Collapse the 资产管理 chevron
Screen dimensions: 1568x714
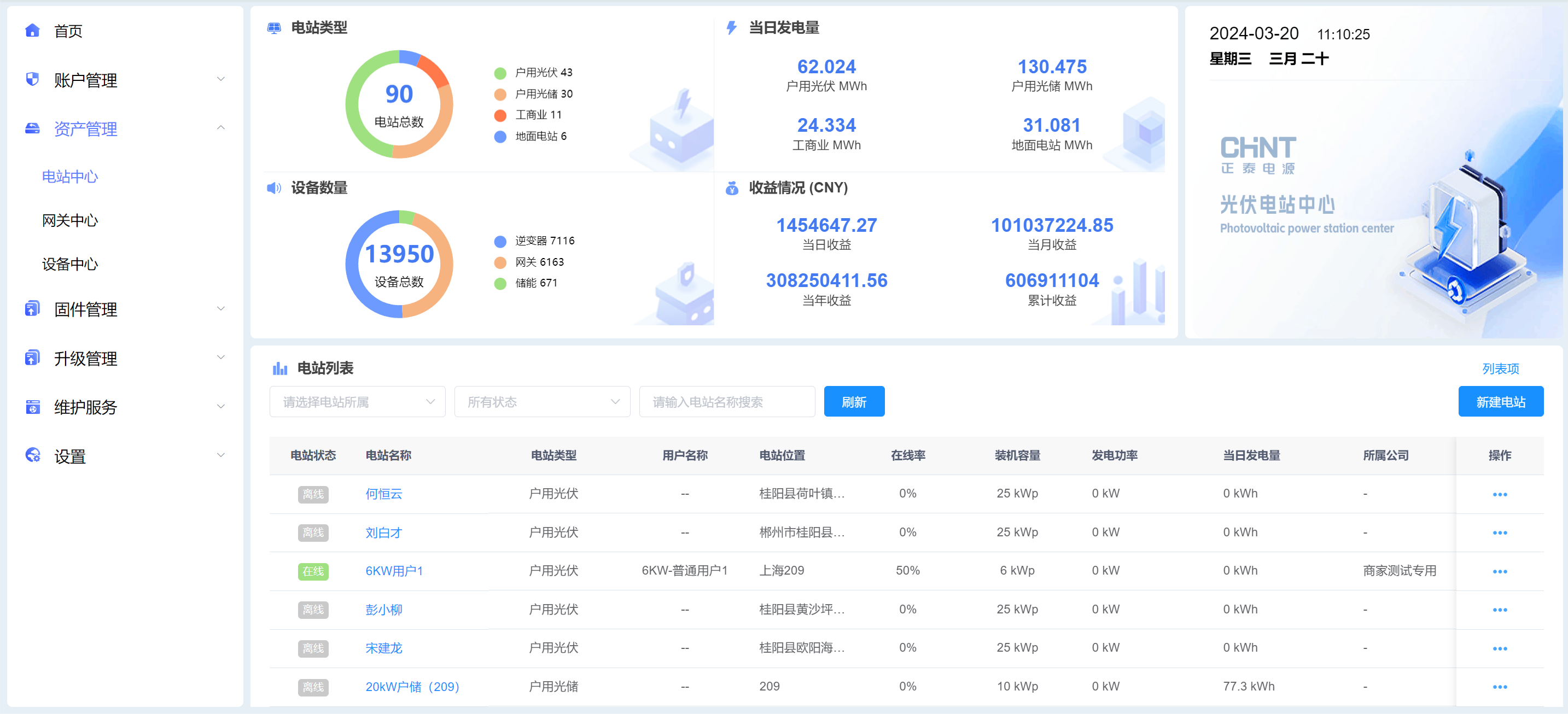pyautogui.click(x=221, y=128)
